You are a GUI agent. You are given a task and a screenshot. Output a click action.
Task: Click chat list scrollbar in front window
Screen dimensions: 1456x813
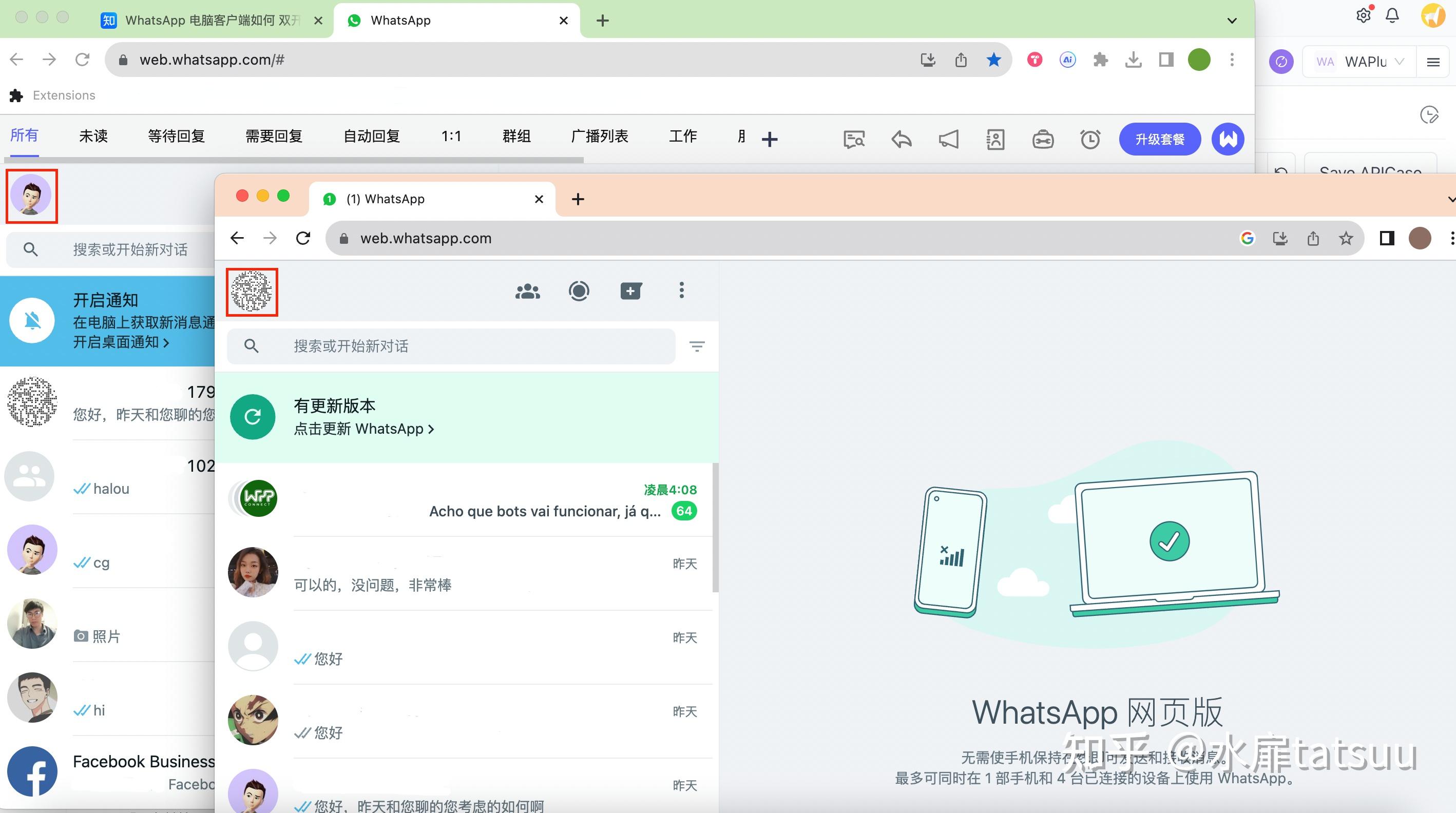click(x=715, y=527)
